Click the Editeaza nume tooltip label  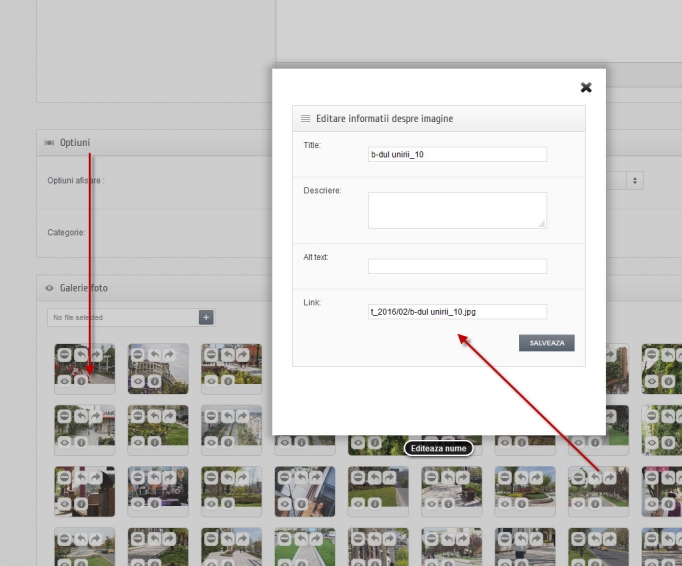click(x=438, y=448)
